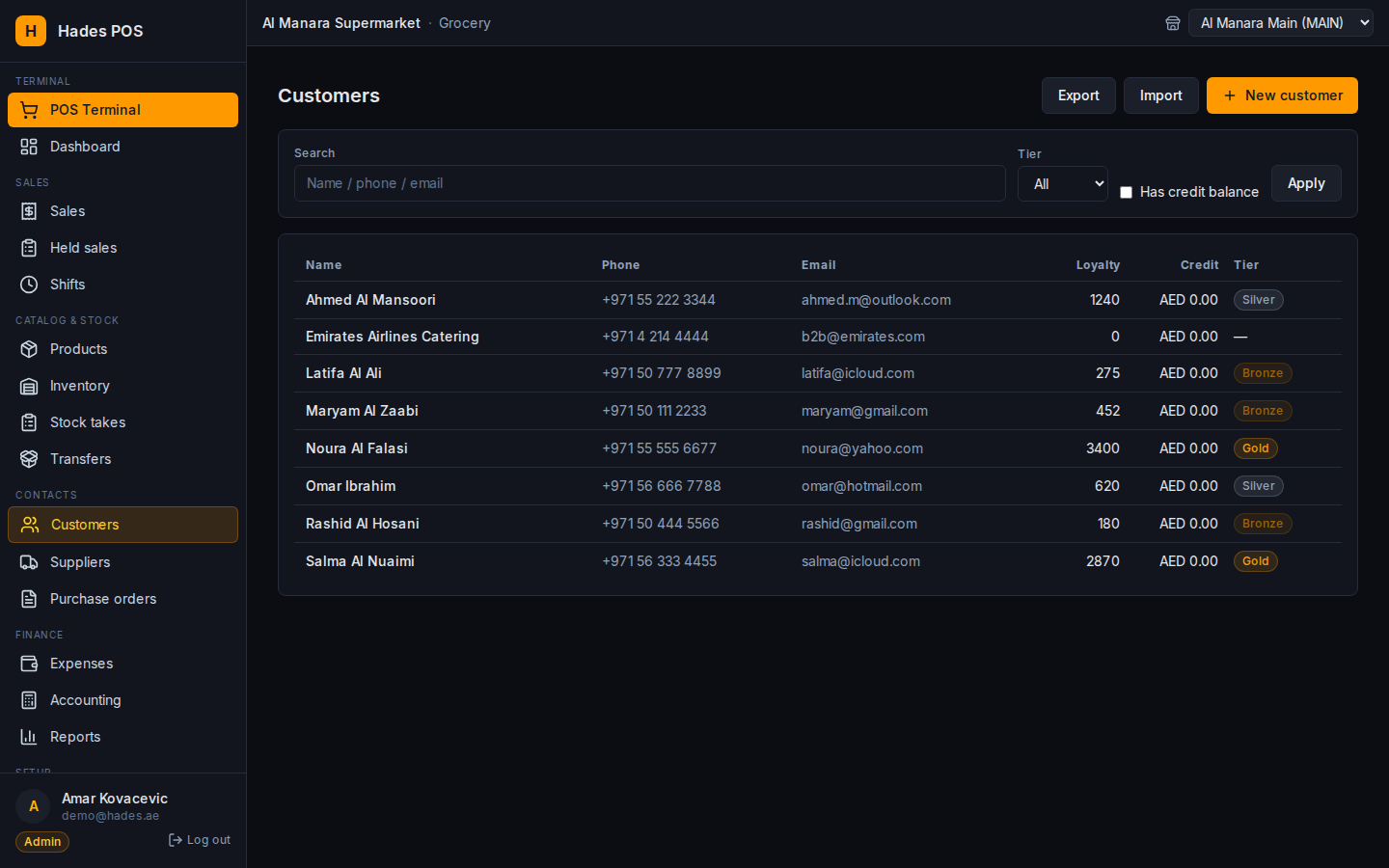Click the Credit column header

(x=1199, y=265)
